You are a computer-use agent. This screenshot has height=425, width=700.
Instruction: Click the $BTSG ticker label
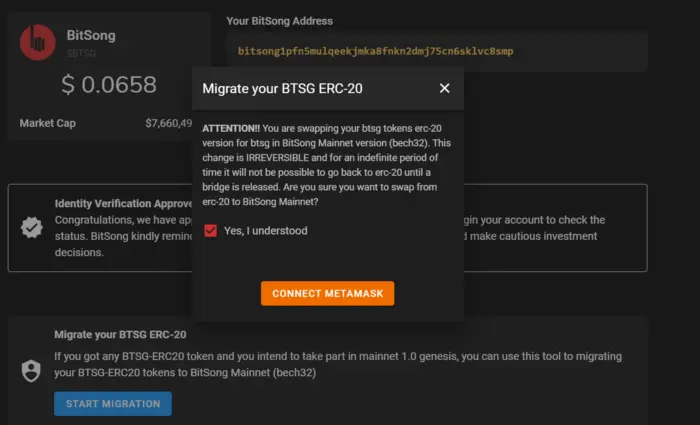[81, 53]
